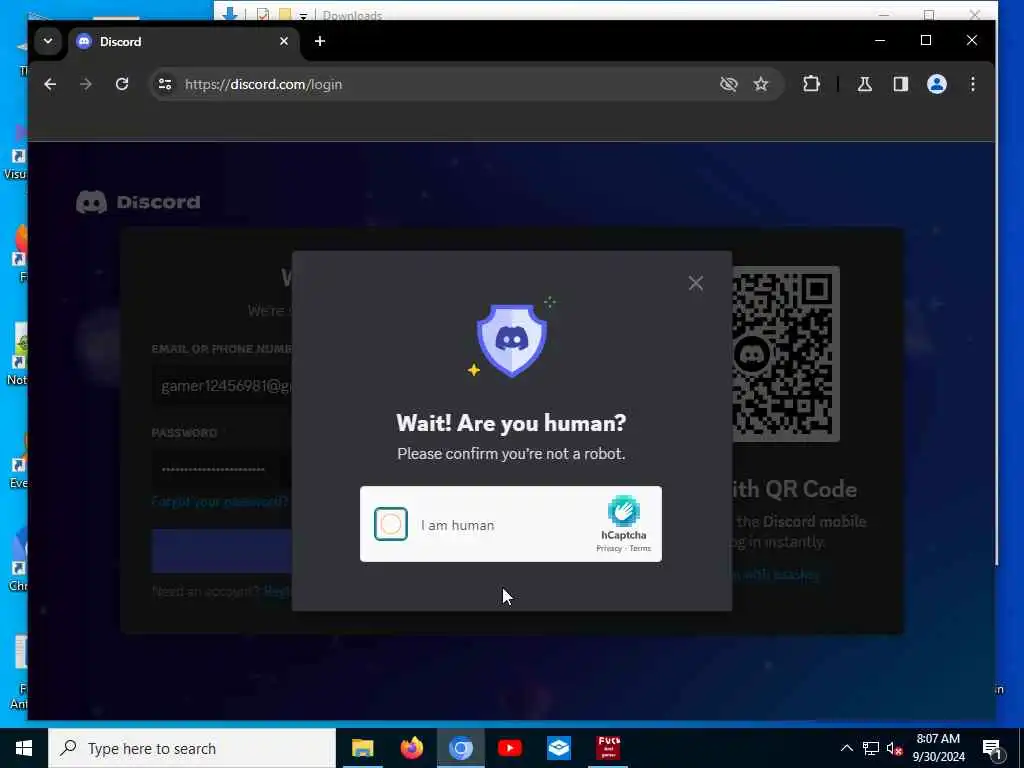Open Firefox from taskbar
The width and height of the screenshot is (1024, 768).
[x=411, y=748]
